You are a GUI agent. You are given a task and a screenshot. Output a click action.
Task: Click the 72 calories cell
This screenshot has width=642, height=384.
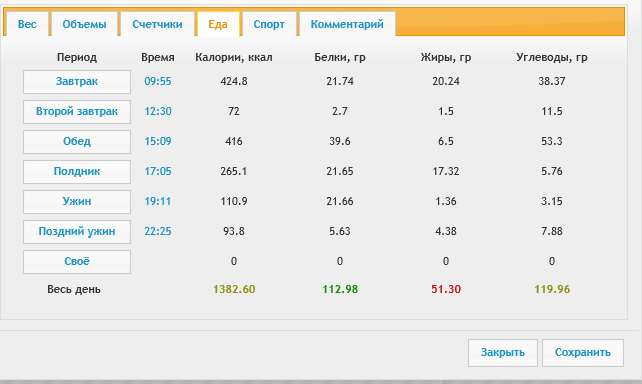point(234,111)
